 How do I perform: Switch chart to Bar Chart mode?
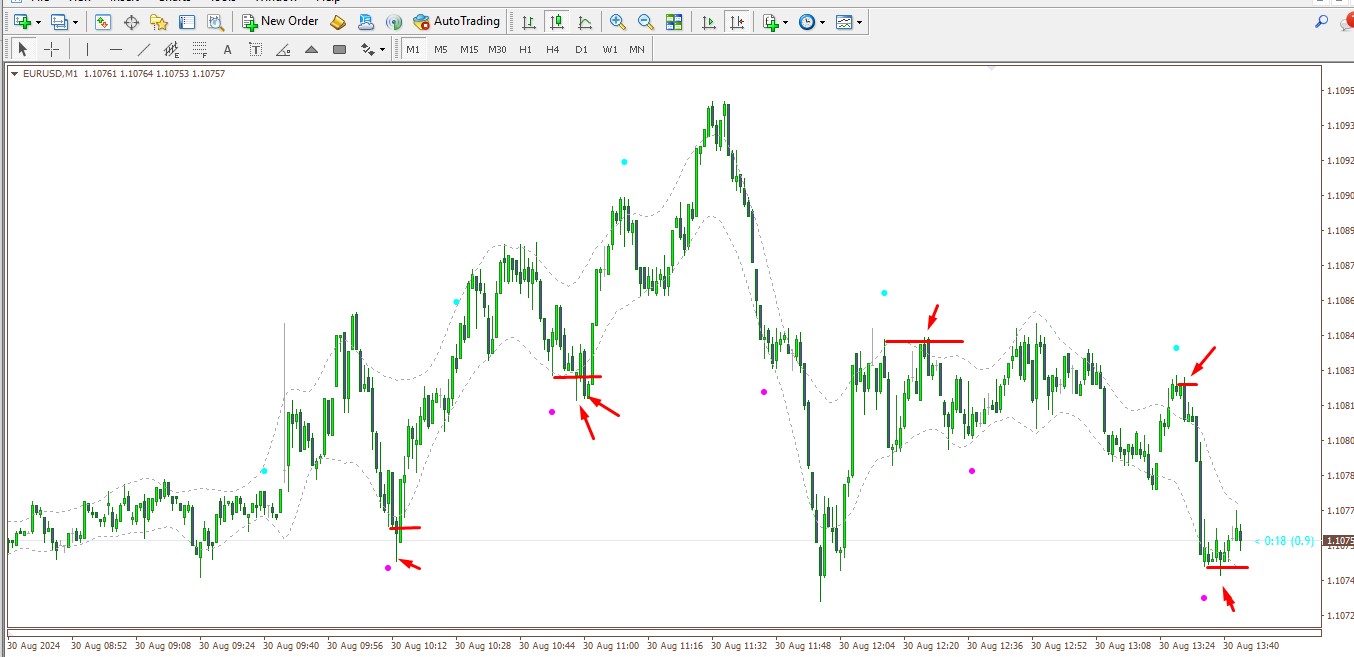pyautogui.click(x=530, y=21)
